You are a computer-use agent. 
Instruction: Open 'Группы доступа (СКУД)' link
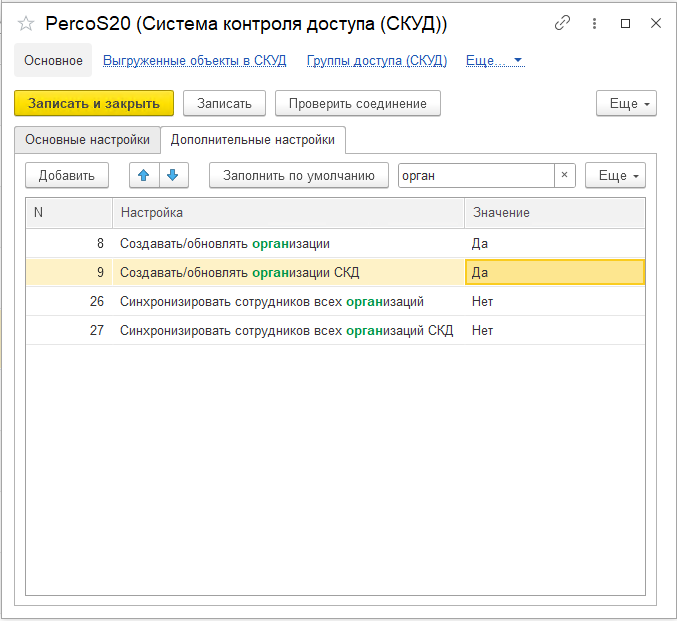point(376,61)
